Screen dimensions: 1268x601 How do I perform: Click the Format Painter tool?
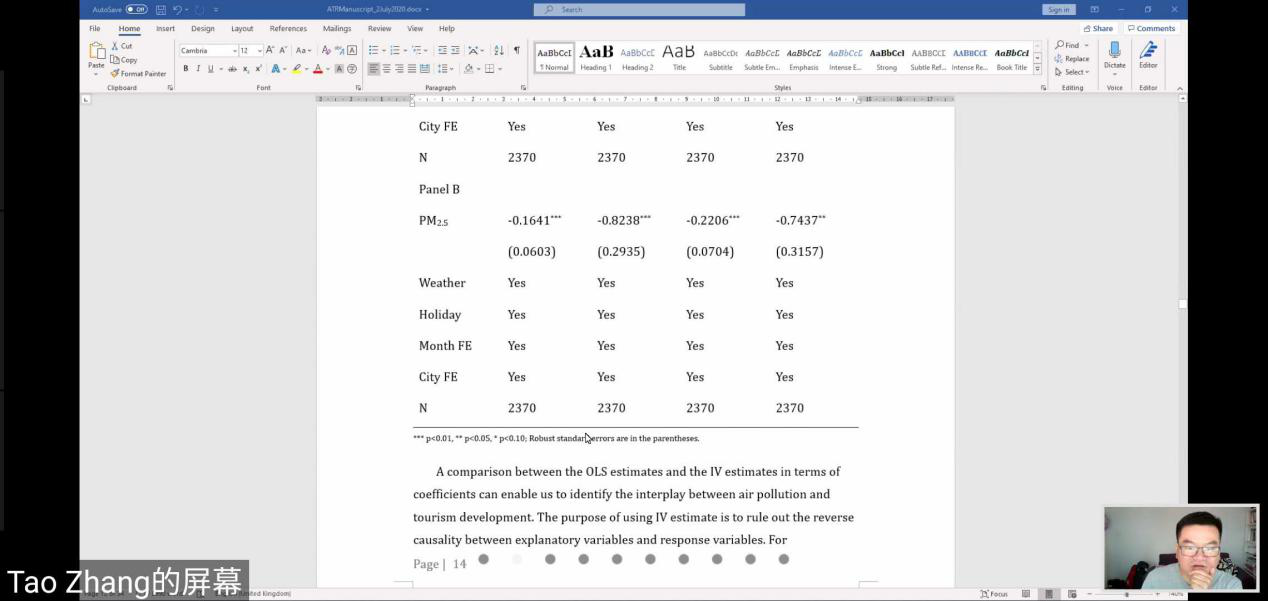click(x=139, y=73)
